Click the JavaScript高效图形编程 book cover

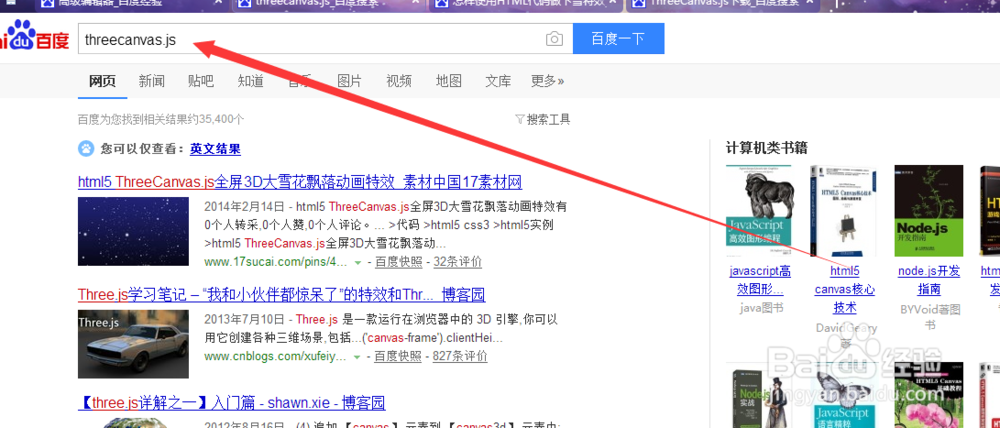(760, 211)
